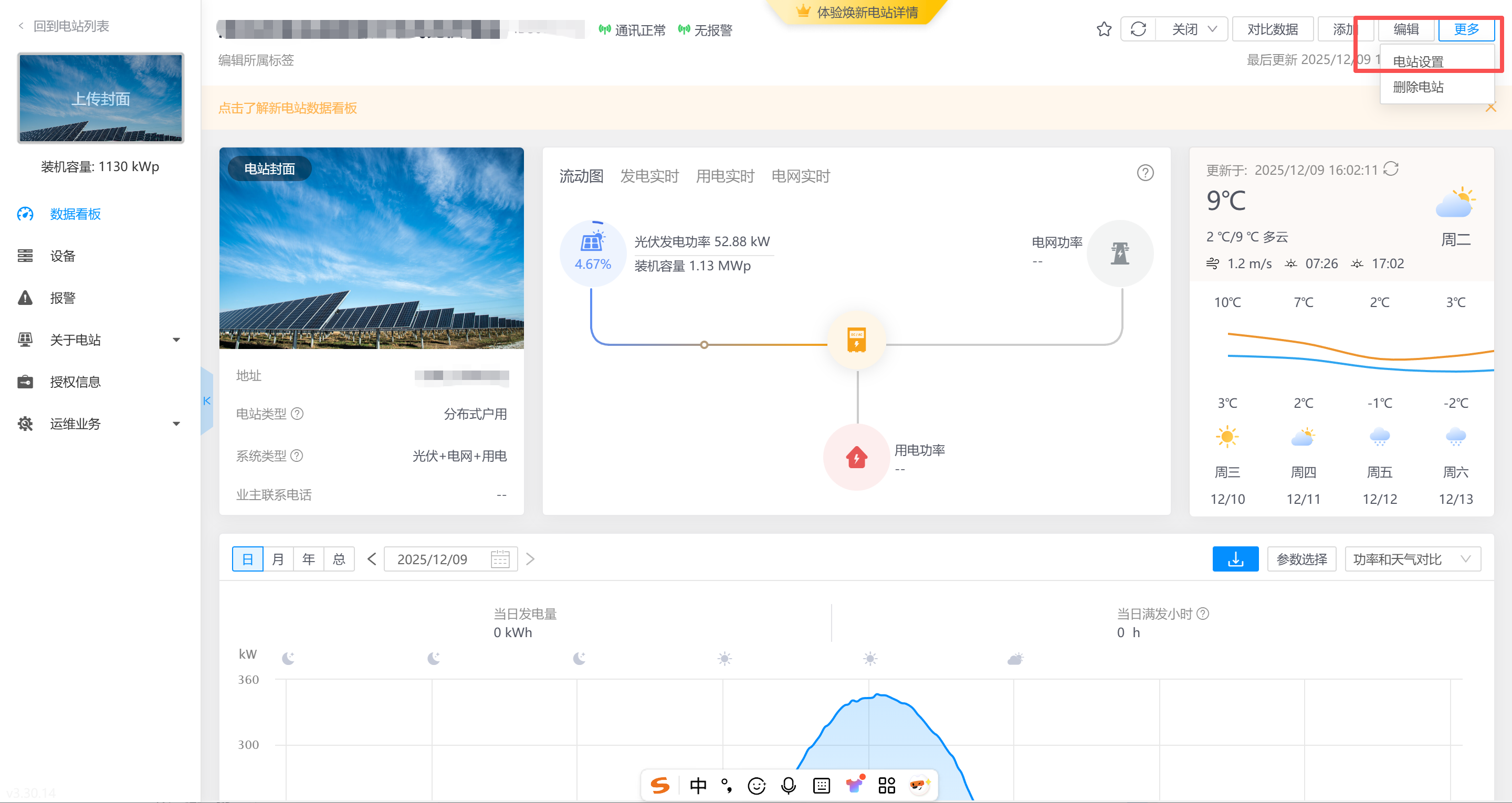Click the 对比数据 button
Screen dimensions: 1512x803
pyautogui.click(x=1272, y=29)
